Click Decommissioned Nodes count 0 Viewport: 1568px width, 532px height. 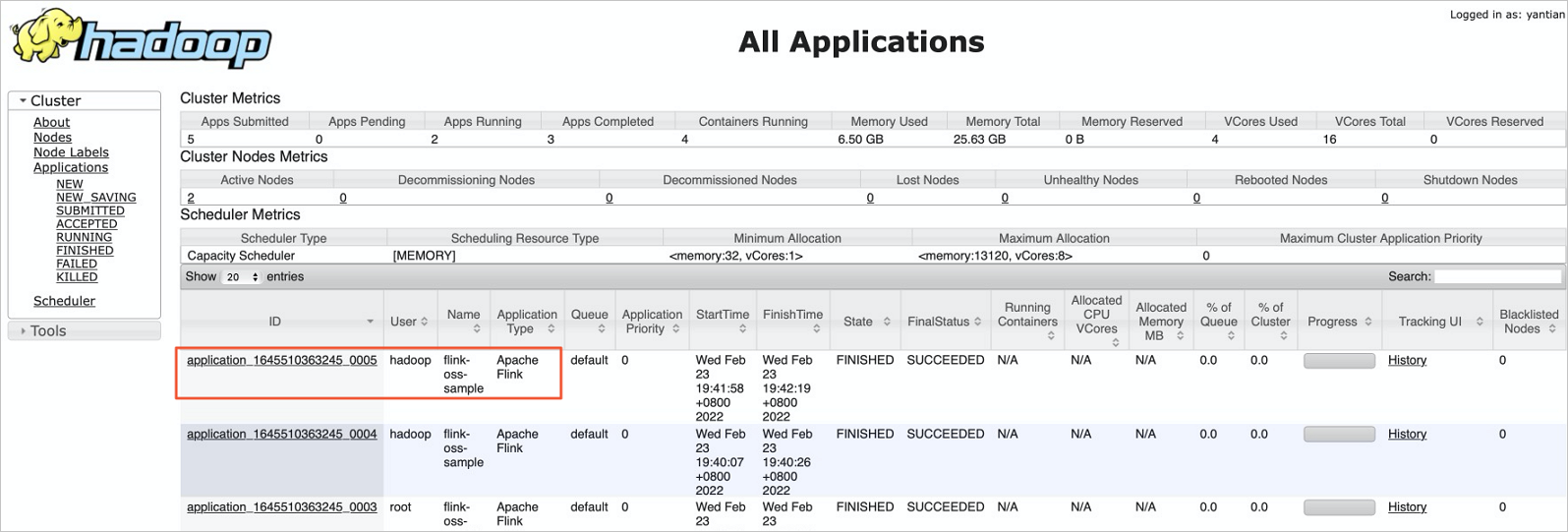click(x=610, y=198)
